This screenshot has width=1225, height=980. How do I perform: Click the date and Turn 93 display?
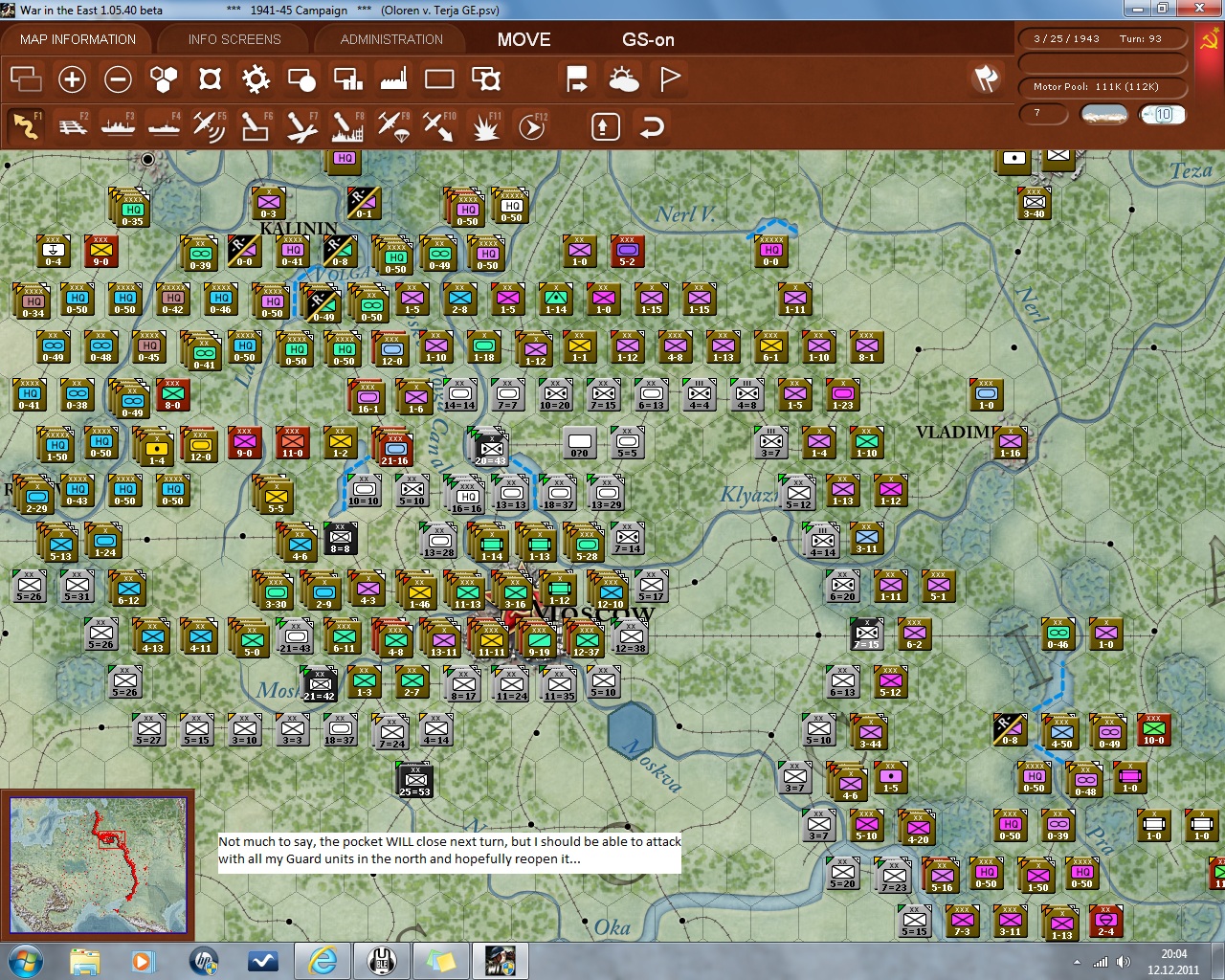pos(1102,39)
